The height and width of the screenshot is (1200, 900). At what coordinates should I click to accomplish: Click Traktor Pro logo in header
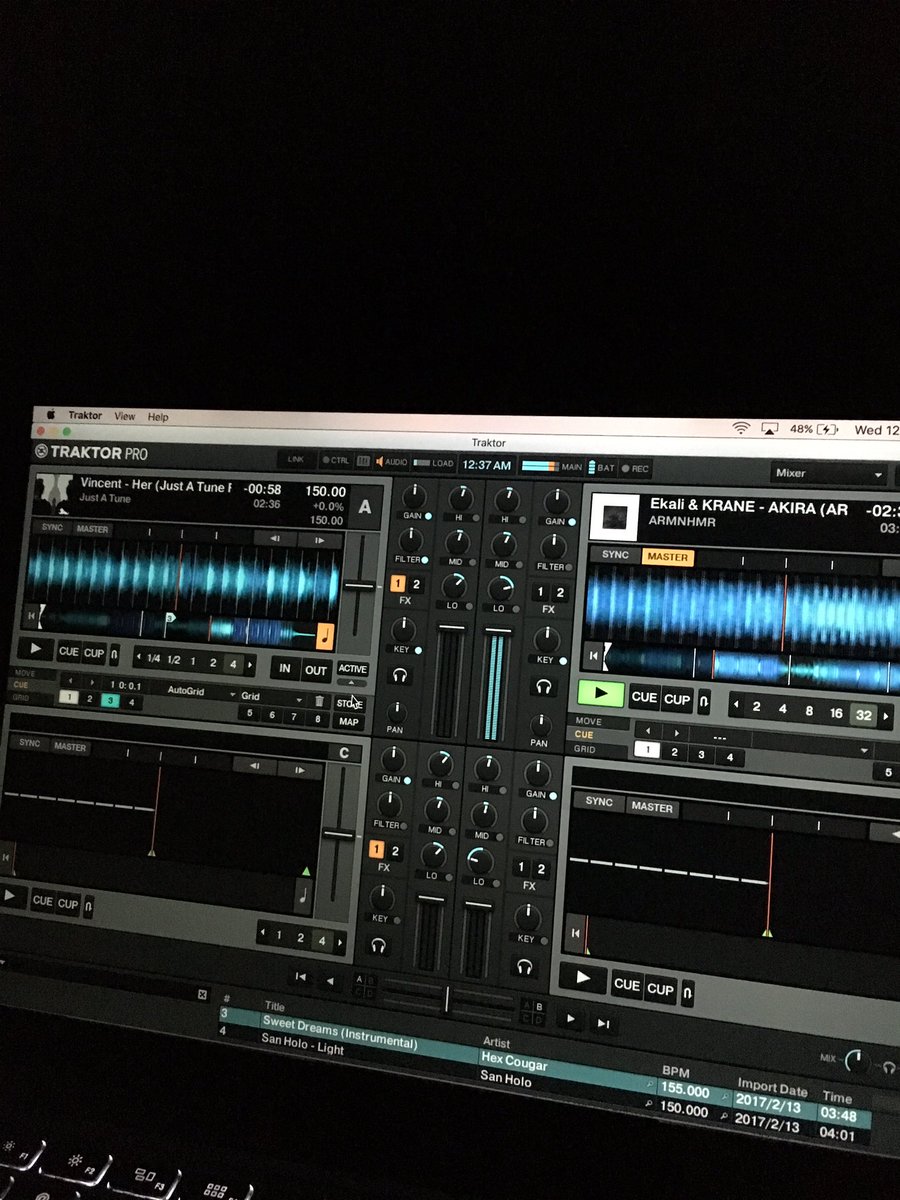coord(91,451)
